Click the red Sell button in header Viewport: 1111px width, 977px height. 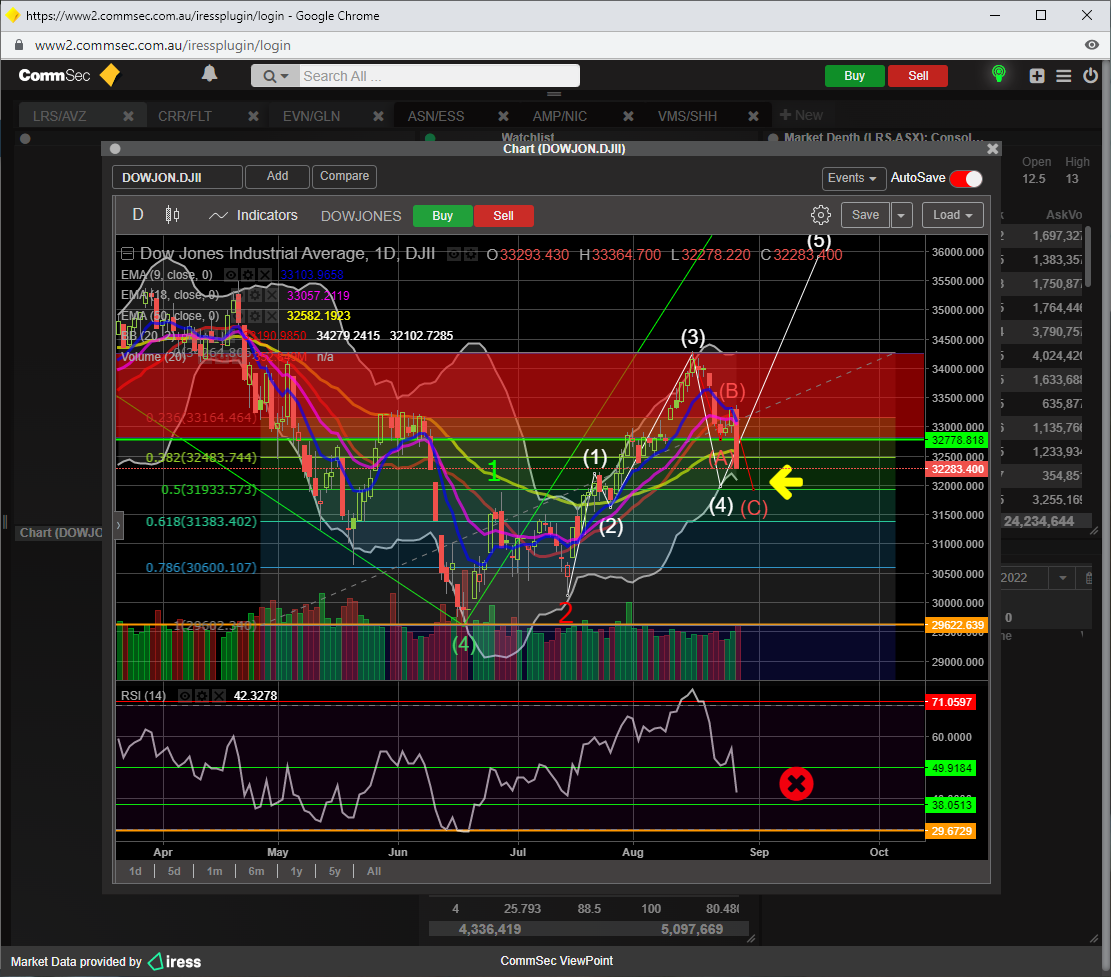click(x=918, y=76)
